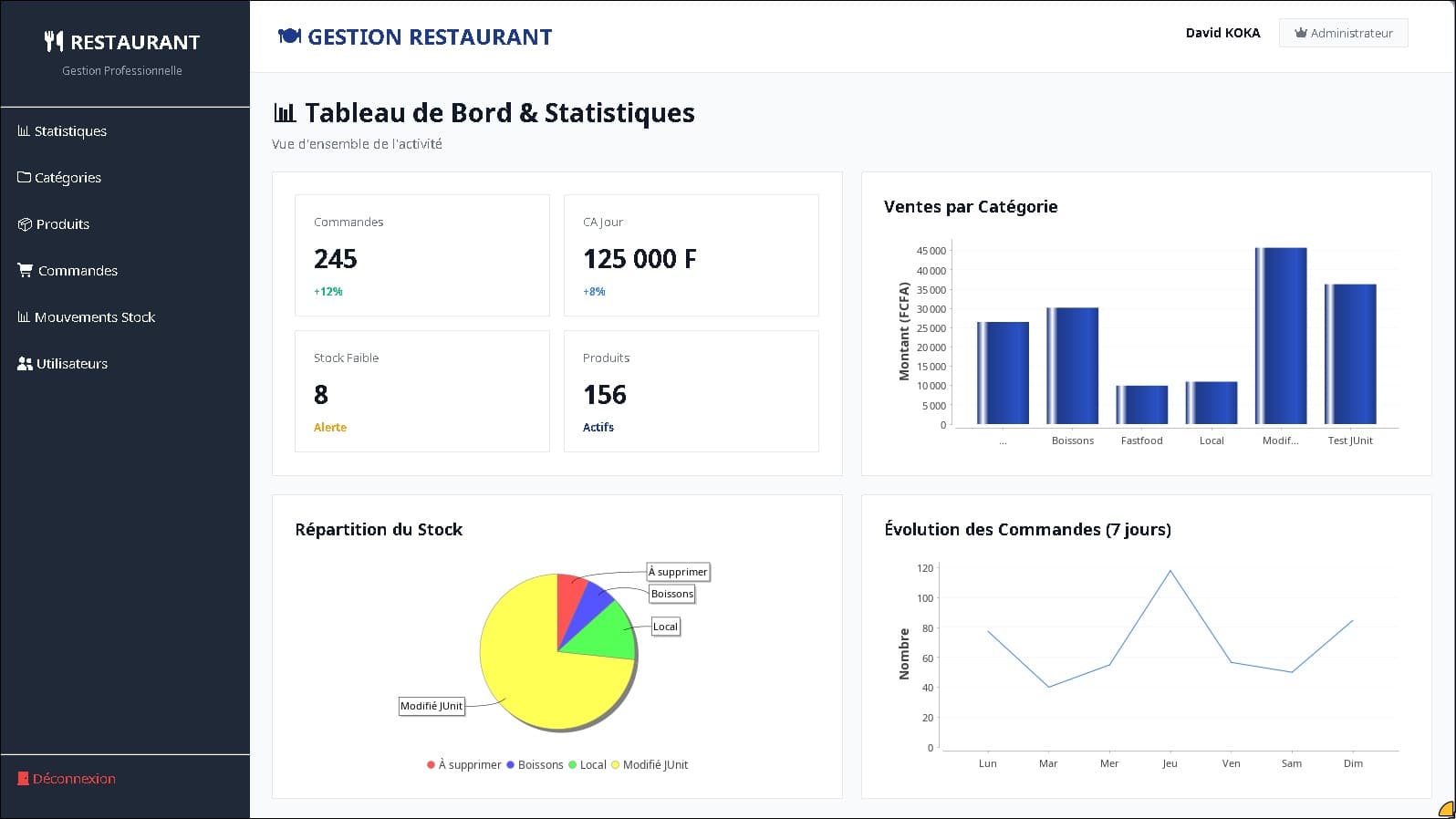Go to the Commandes section
The width and height of the screenshot is (1456, 819).
click(125, 270)
